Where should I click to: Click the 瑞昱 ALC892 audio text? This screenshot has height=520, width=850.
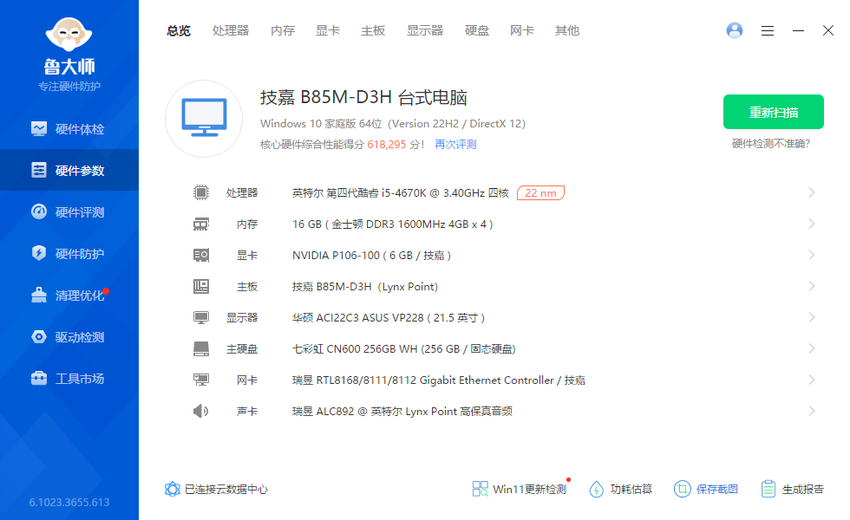click(x=402, y=412)
